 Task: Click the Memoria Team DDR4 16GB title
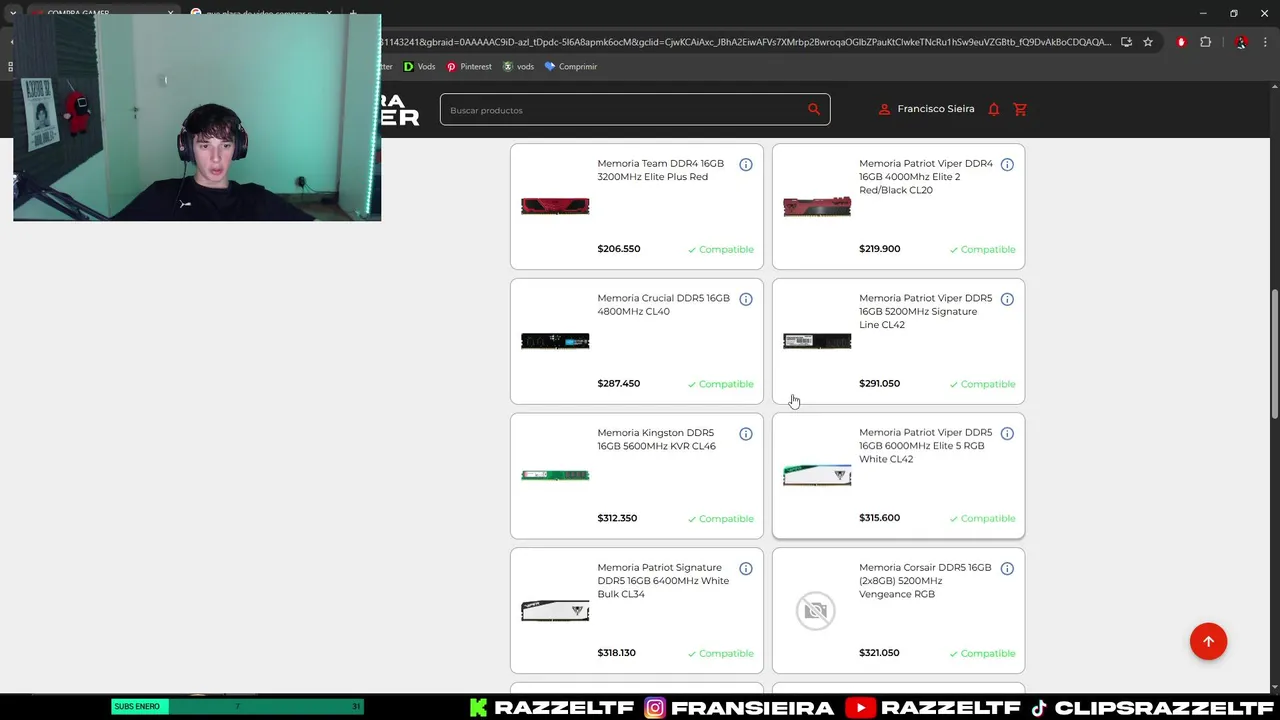click(660, 170)
